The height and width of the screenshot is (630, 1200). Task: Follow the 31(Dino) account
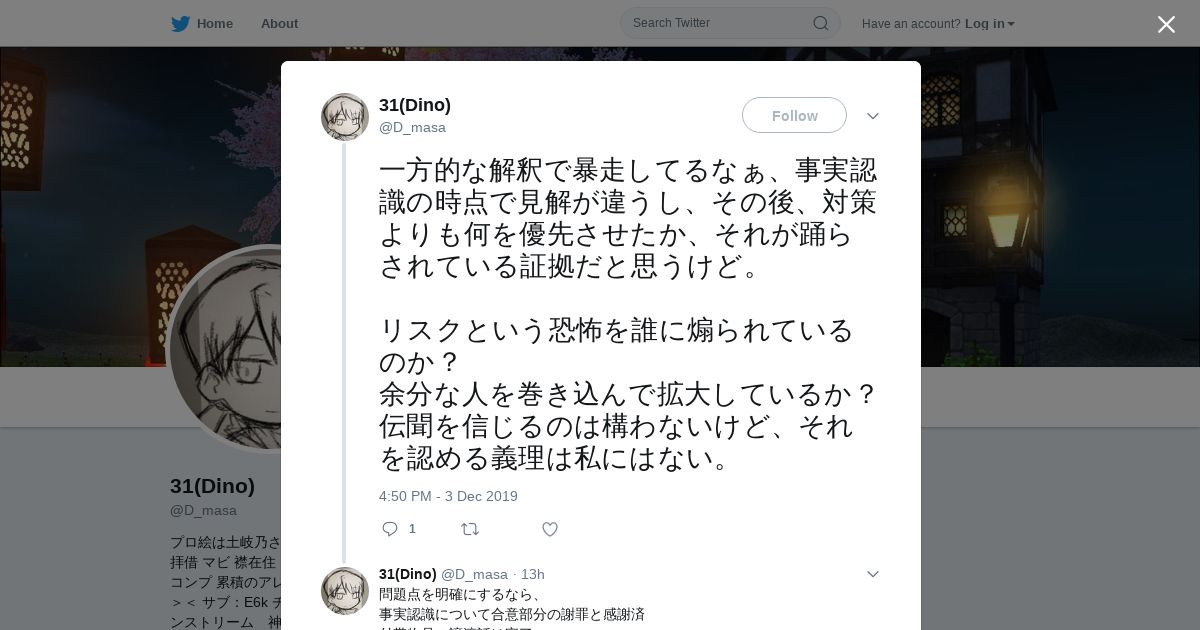click(x=794, y=115)
